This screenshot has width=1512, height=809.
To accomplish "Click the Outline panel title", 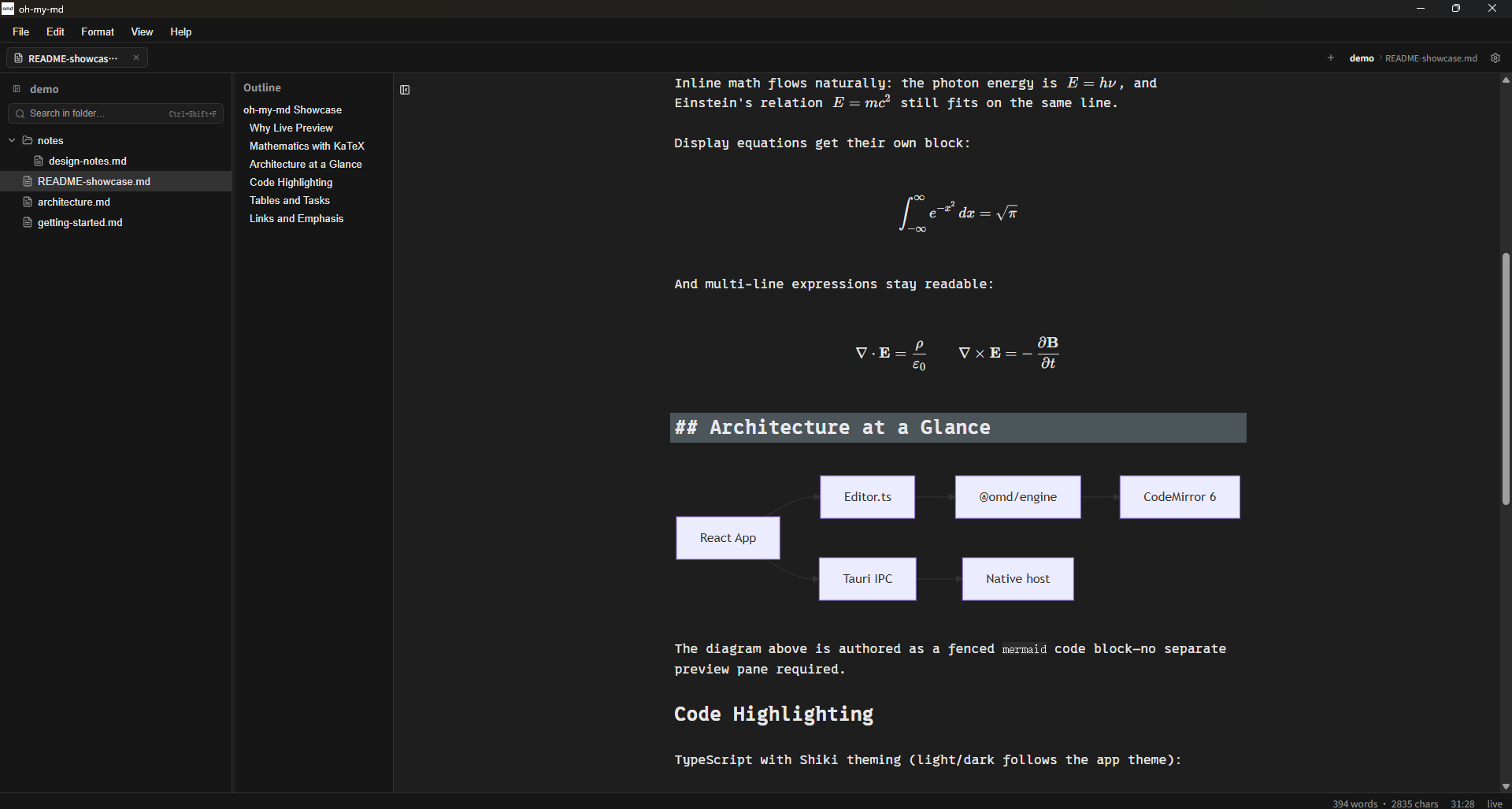I will 262,87.
